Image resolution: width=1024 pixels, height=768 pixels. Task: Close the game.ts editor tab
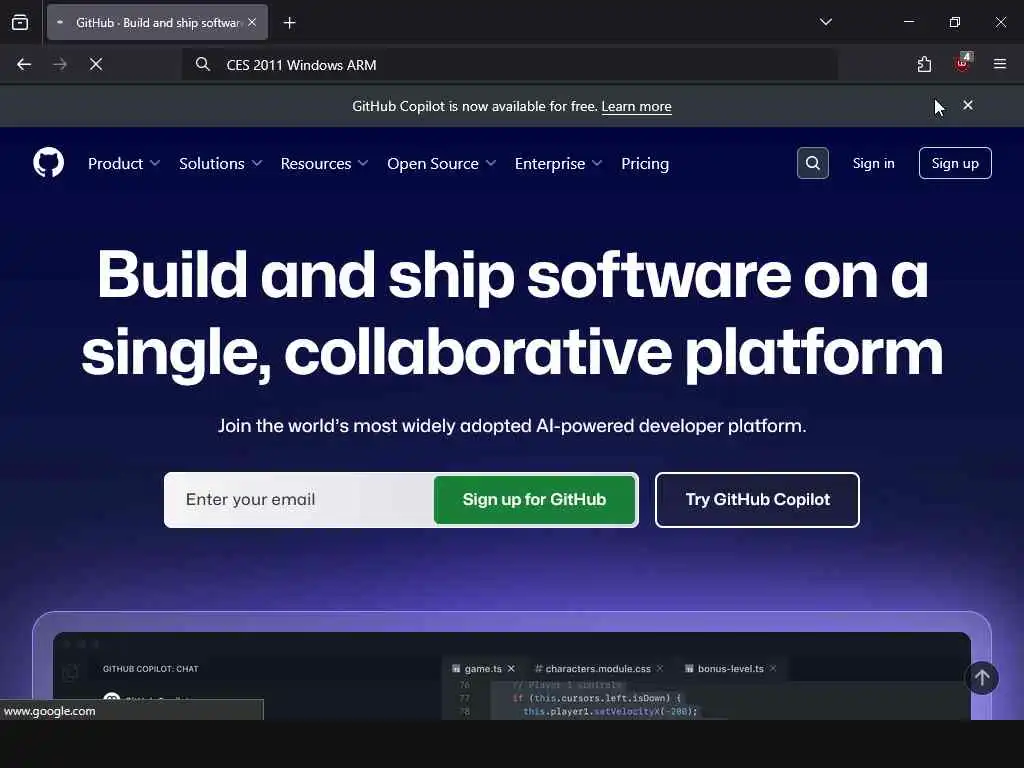pyautogui.click(x=511, y=669)
